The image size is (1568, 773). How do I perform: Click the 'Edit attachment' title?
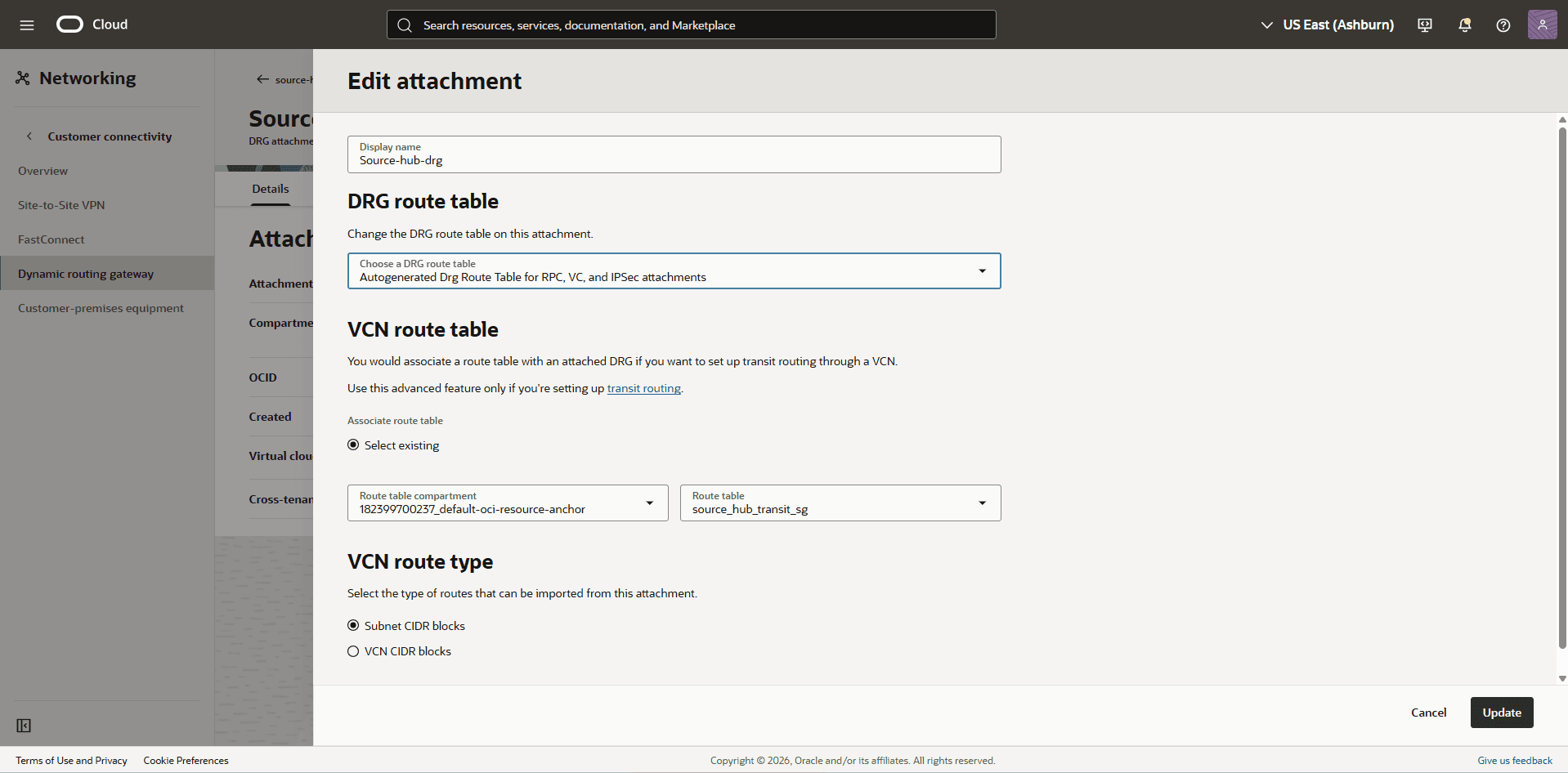point(434,81)
